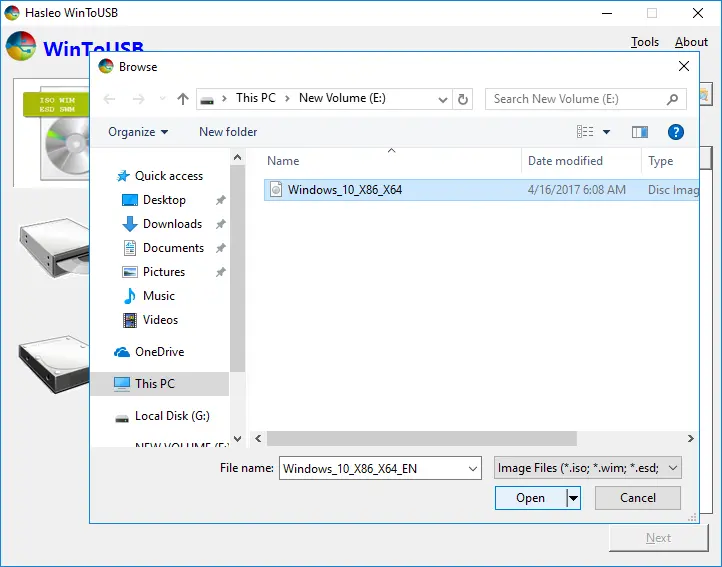
Task: Open Documents in navigation pane
Action: [x=173, y=248]
